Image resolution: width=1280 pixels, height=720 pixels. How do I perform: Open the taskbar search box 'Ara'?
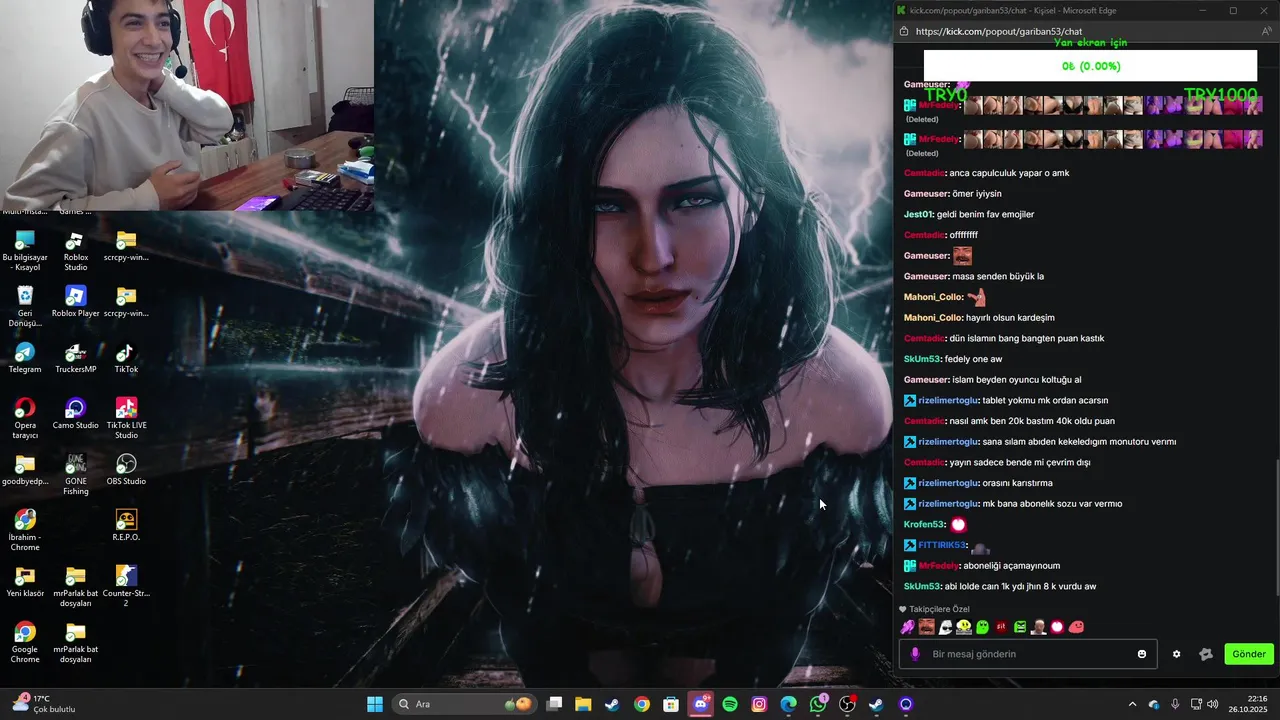(465, 704)
